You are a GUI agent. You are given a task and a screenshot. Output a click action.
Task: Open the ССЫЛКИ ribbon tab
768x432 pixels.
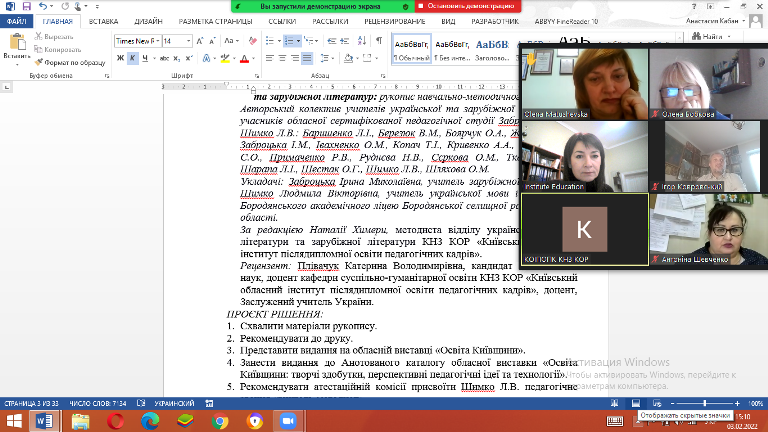coord(282,22)
